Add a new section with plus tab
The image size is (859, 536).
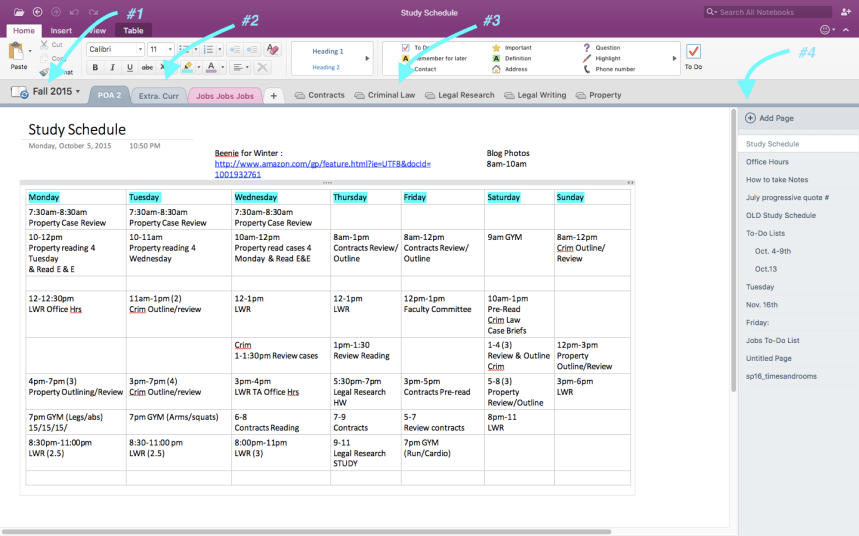coord(273,95)
